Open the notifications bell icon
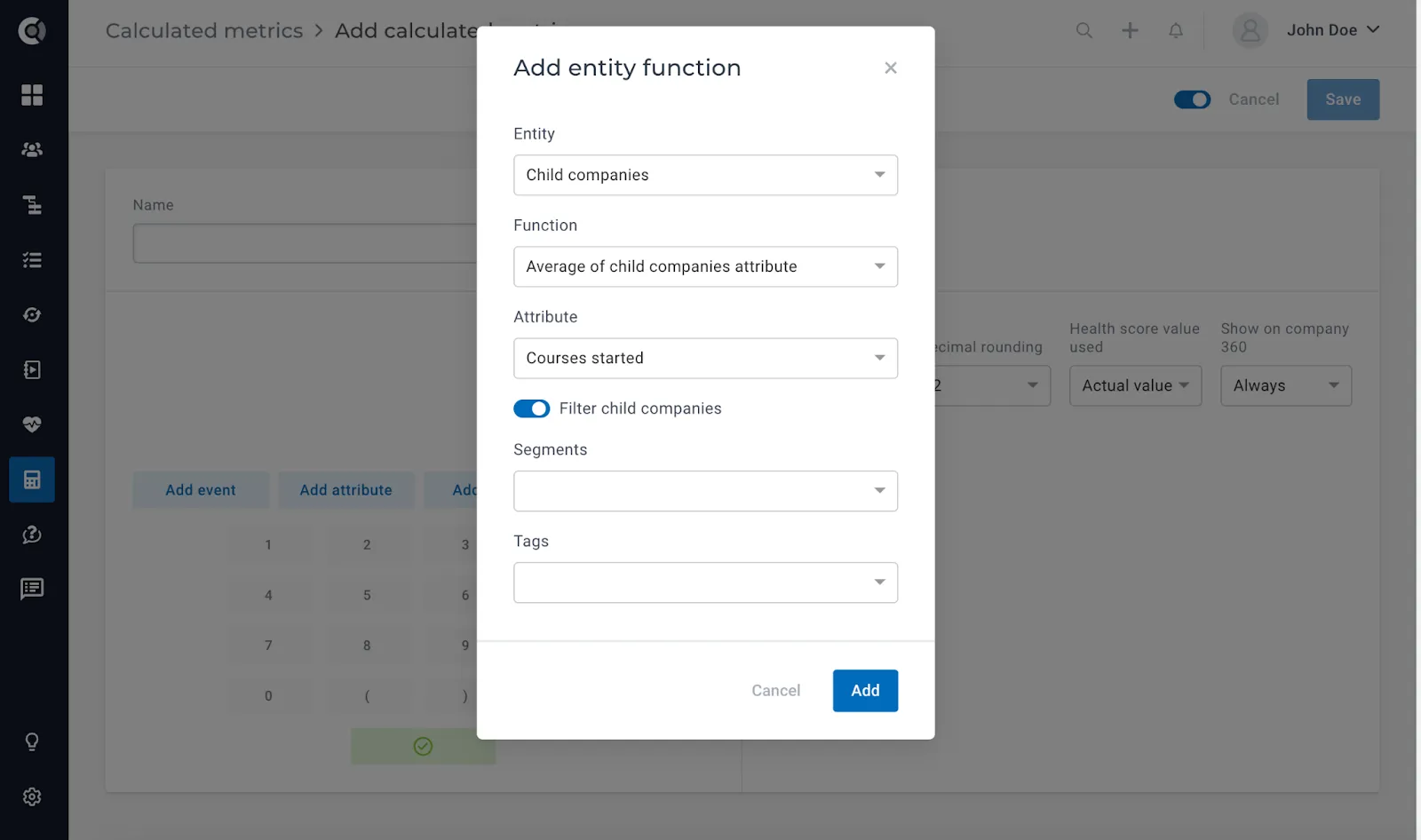The height and width of the screenshot is (840, 1421). [x=1176, y=30]
